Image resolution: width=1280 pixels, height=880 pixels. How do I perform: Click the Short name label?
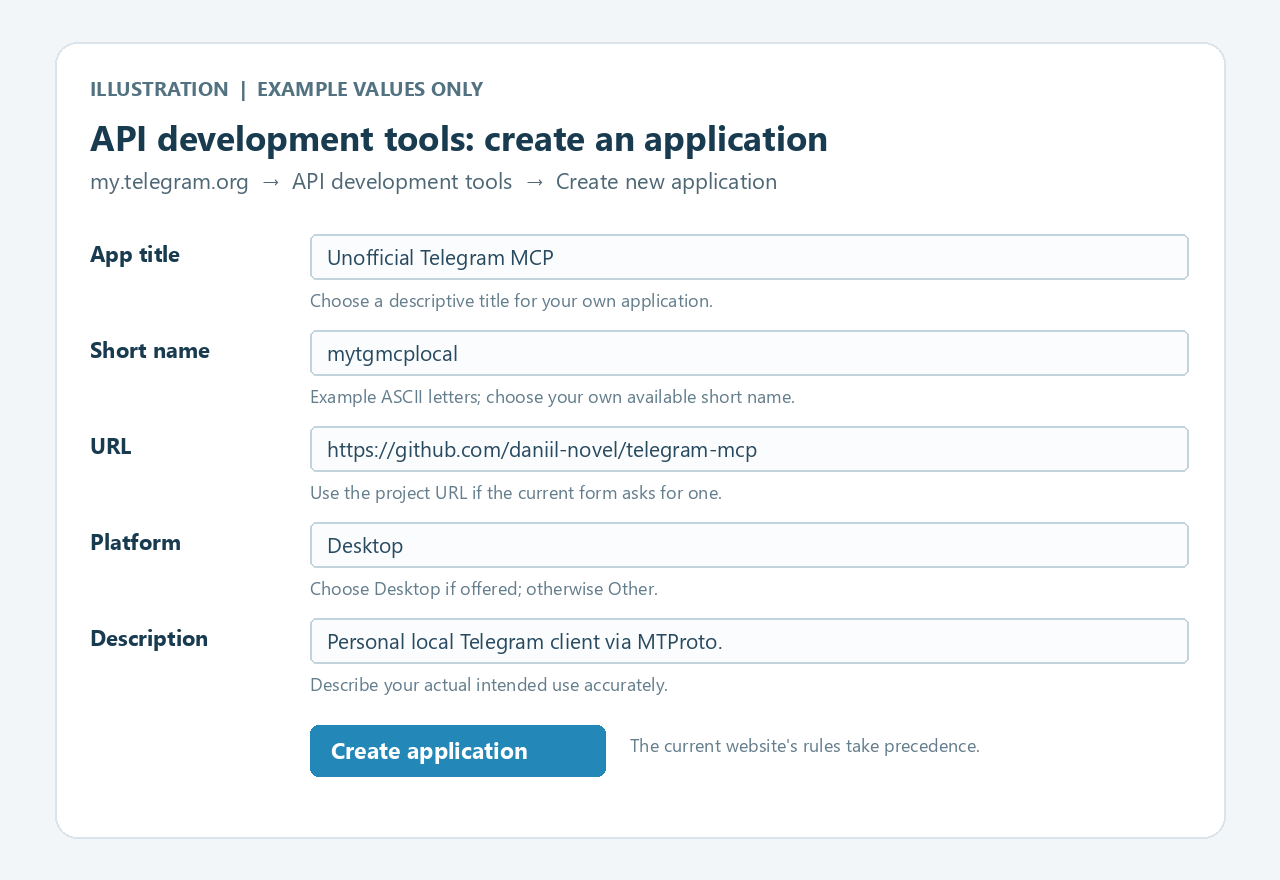[x=150, y=350]
